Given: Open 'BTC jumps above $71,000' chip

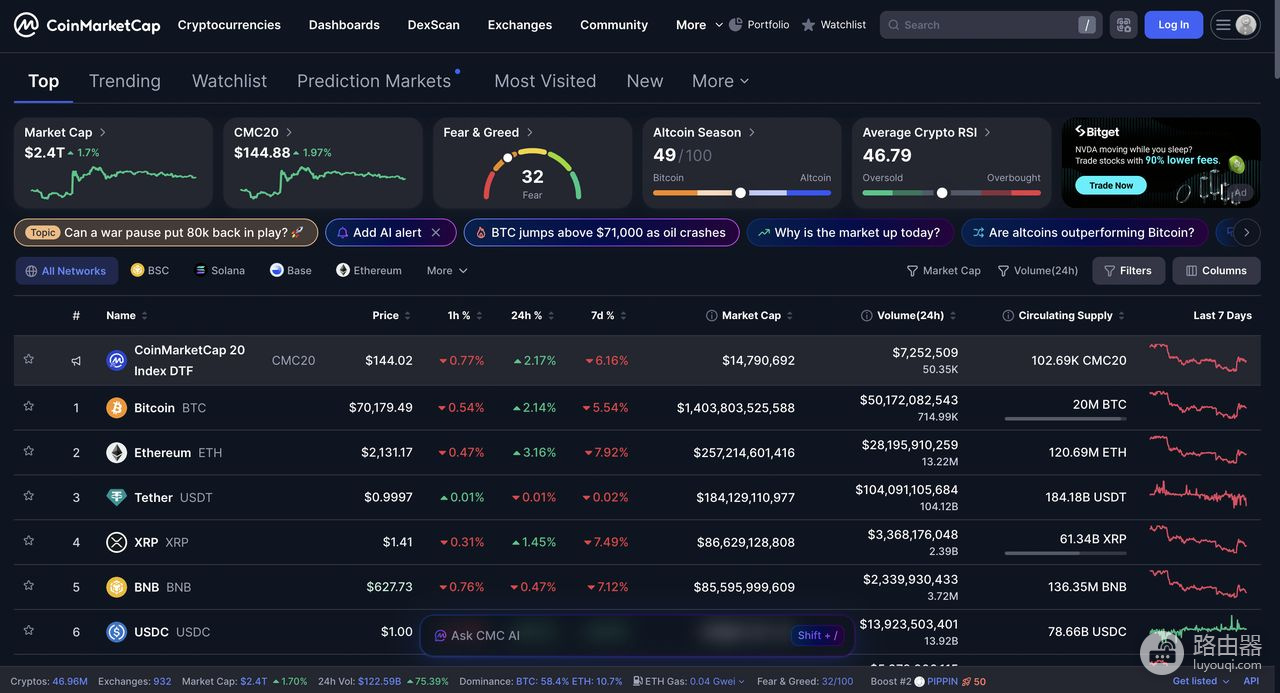Looking at the screenshot, I should [x=601, y=233].
